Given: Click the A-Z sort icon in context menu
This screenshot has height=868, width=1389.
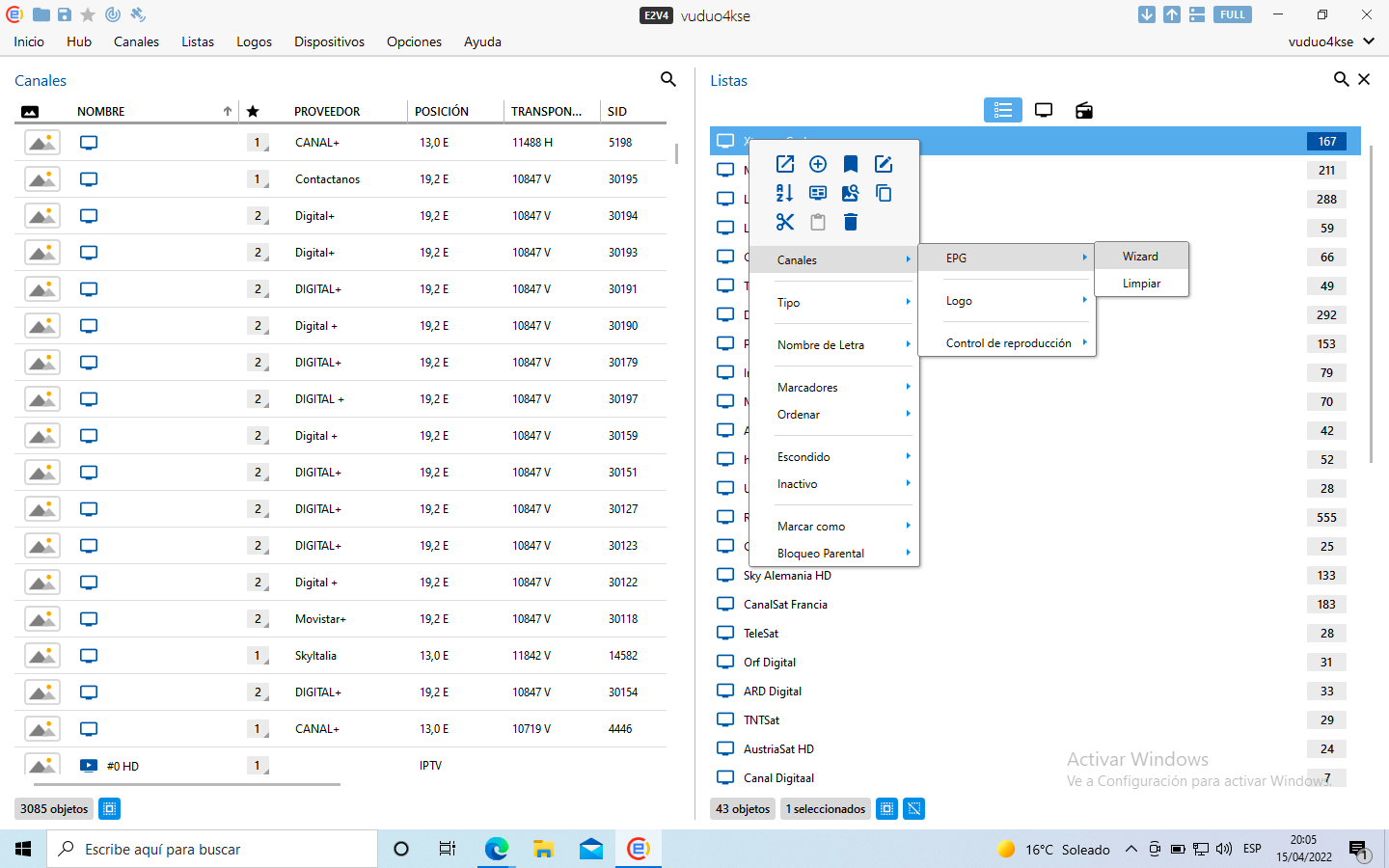Looking at the screenshot, I should pos(785,193).
